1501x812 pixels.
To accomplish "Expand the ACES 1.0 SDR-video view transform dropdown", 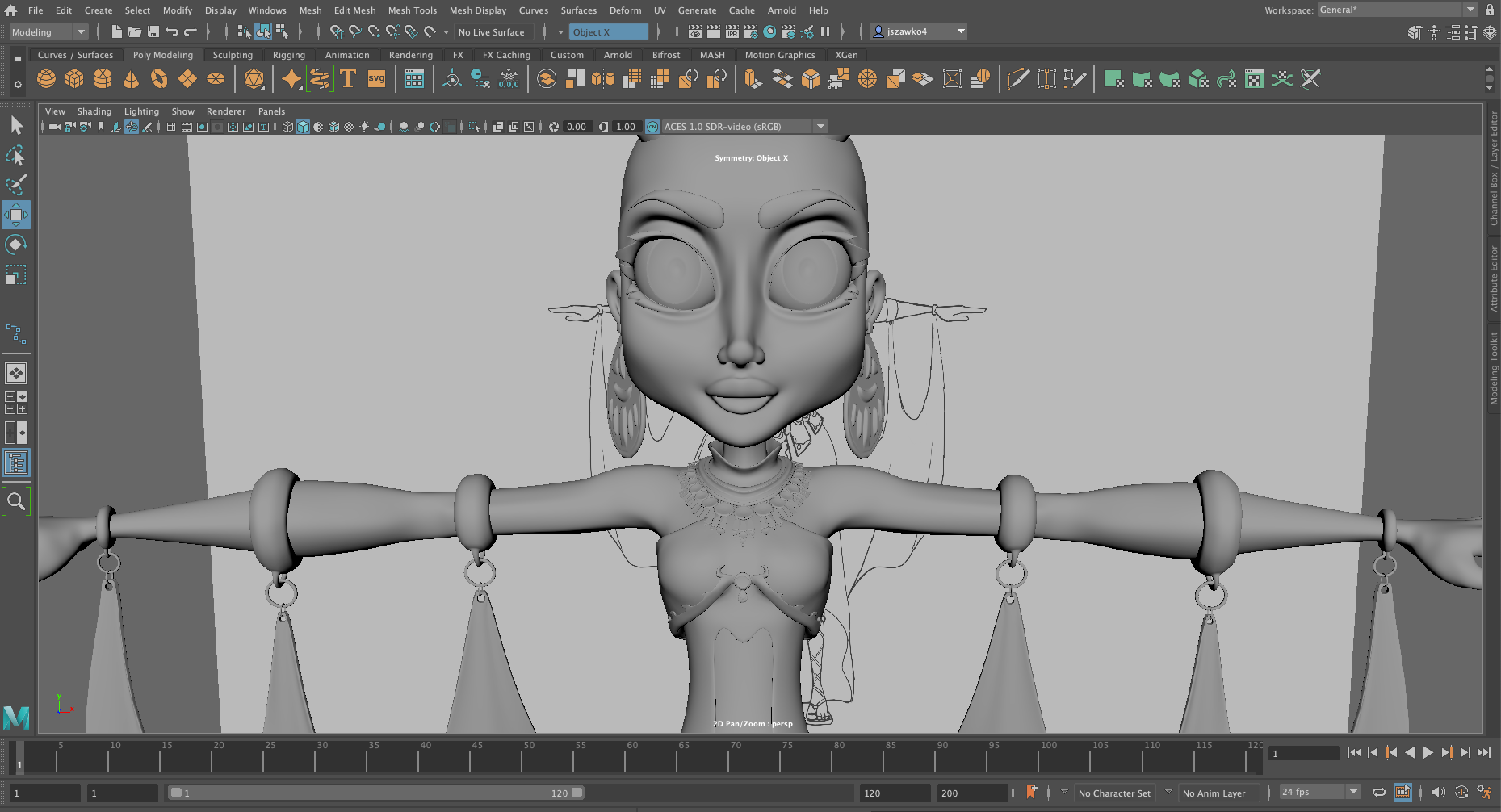I will click(820, 127).
